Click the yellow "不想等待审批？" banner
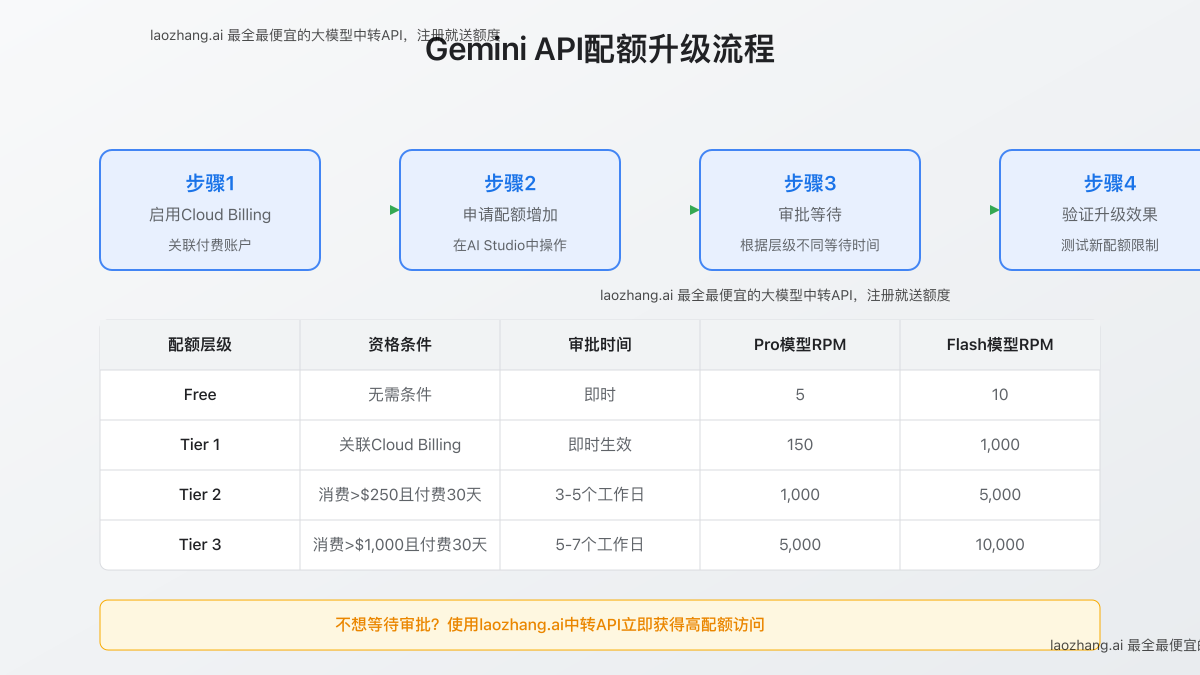 click(x=600, y=625)
